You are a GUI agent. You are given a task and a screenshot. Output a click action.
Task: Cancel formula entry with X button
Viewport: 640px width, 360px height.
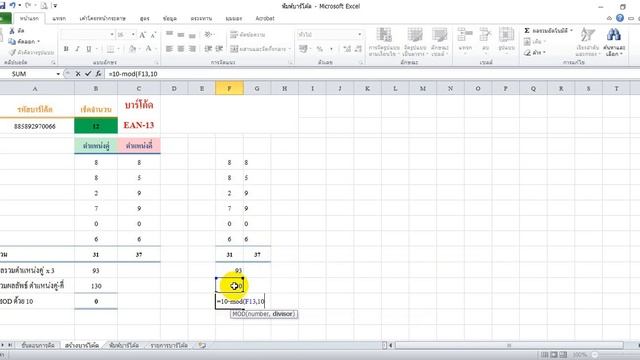pos(78,74)
